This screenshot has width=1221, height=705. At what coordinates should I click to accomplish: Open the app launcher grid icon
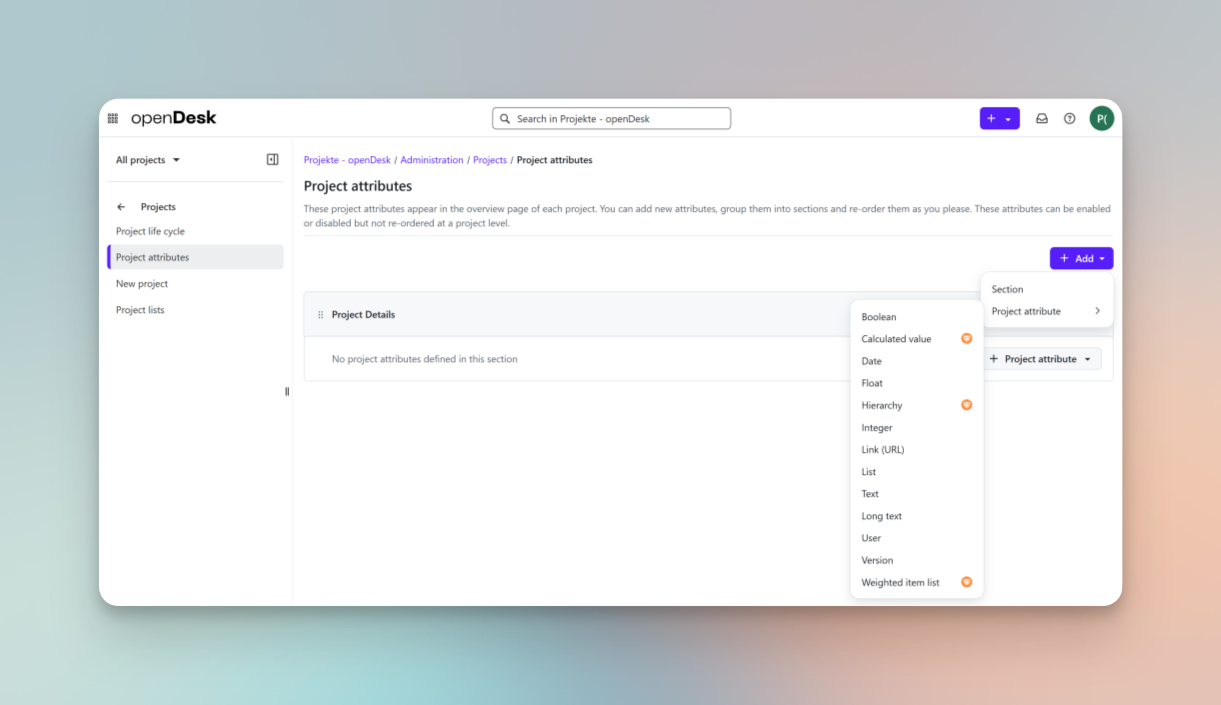(x=112, y=118)
